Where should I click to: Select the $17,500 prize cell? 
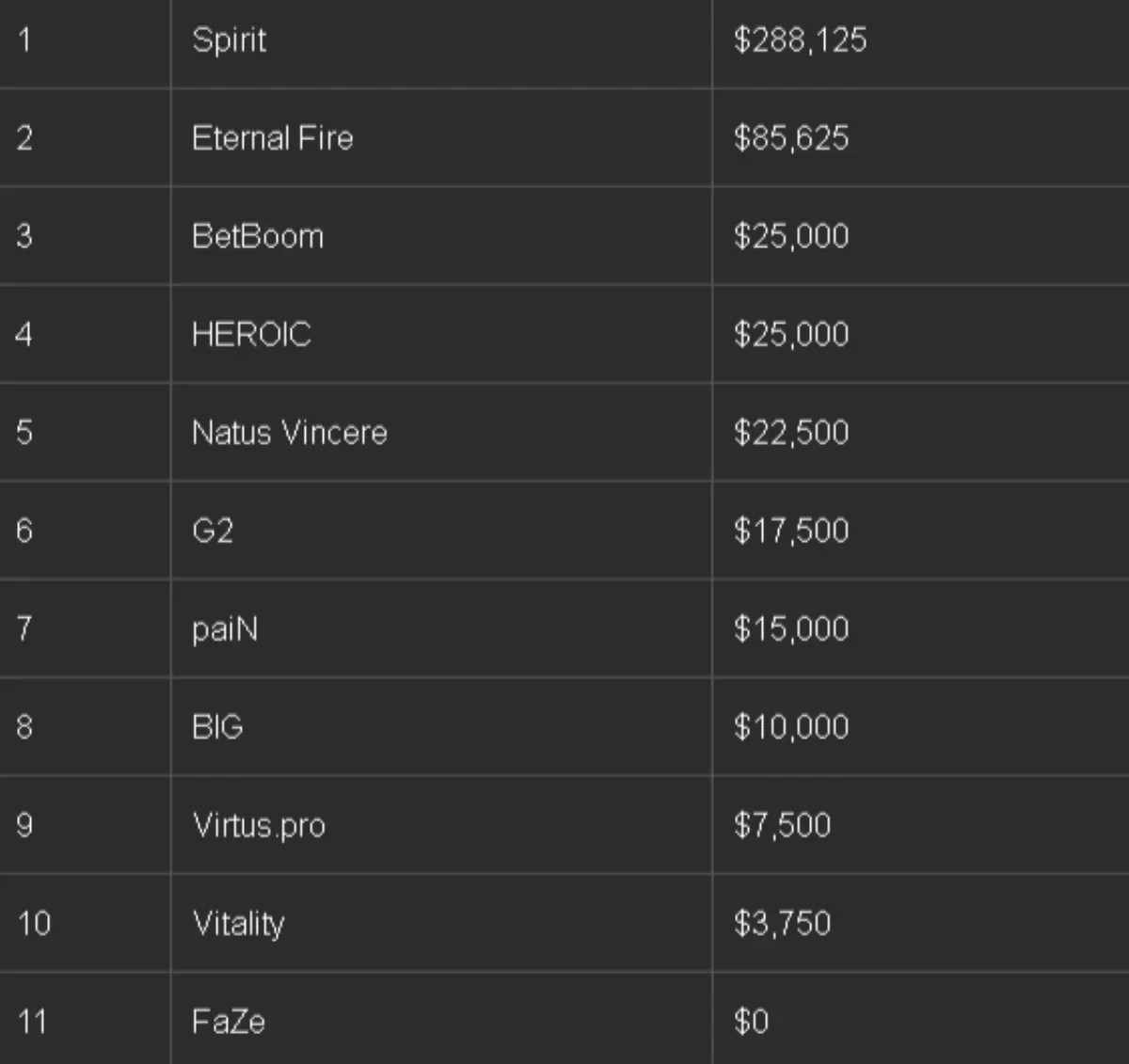[791, 531]
